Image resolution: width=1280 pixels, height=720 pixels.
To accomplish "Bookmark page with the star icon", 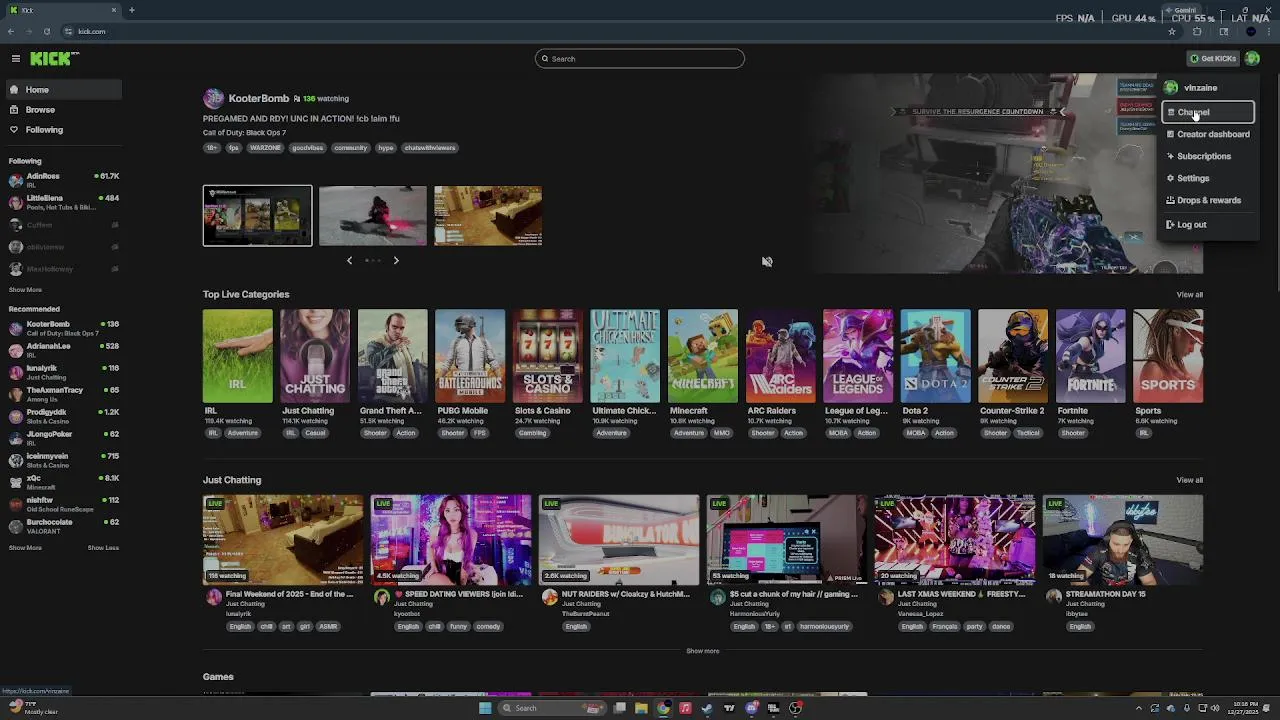I will 1172,32.
